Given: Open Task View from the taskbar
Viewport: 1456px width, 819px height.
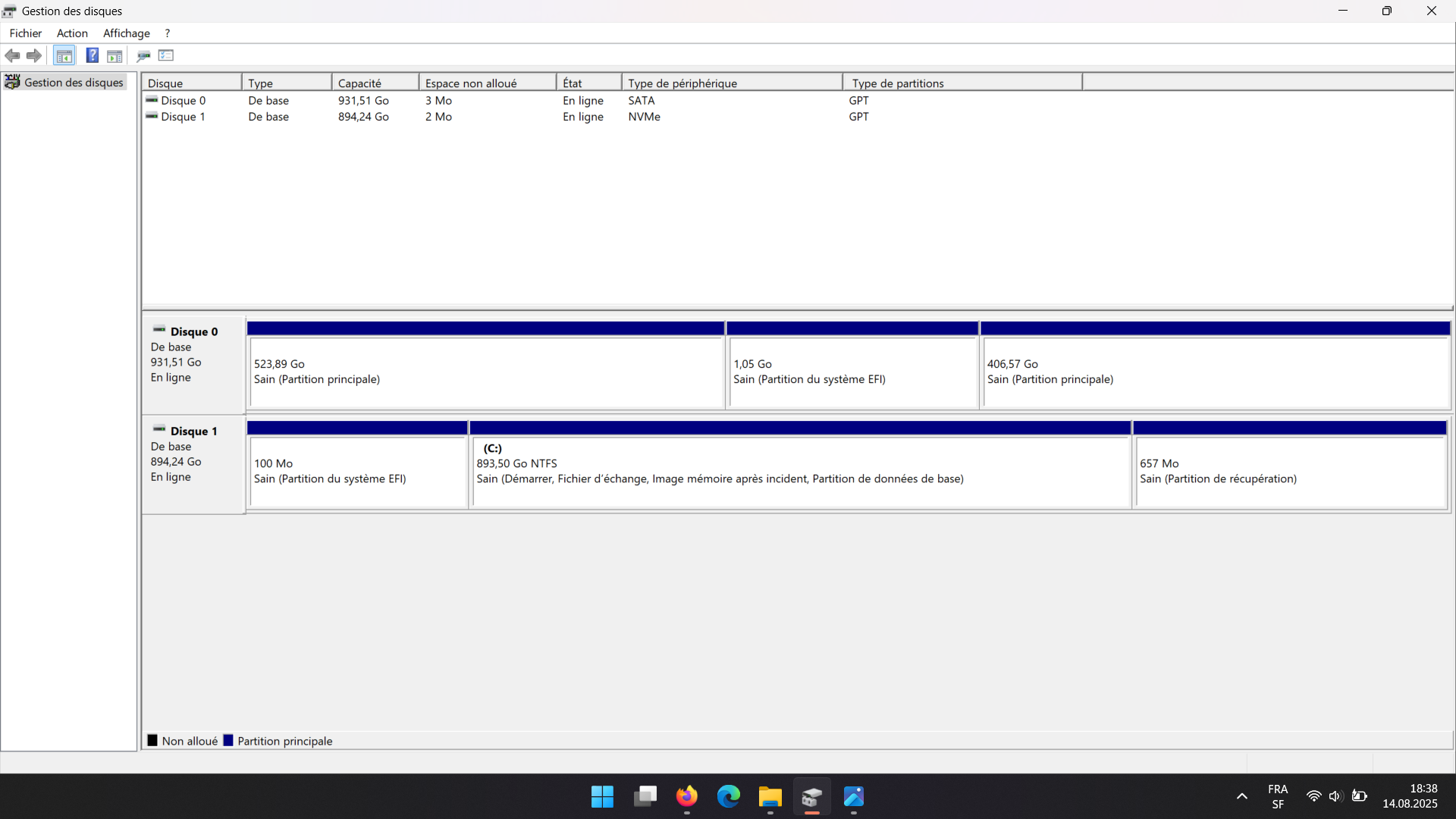Looking at the screenshot, I should click(x=645, y=796).
